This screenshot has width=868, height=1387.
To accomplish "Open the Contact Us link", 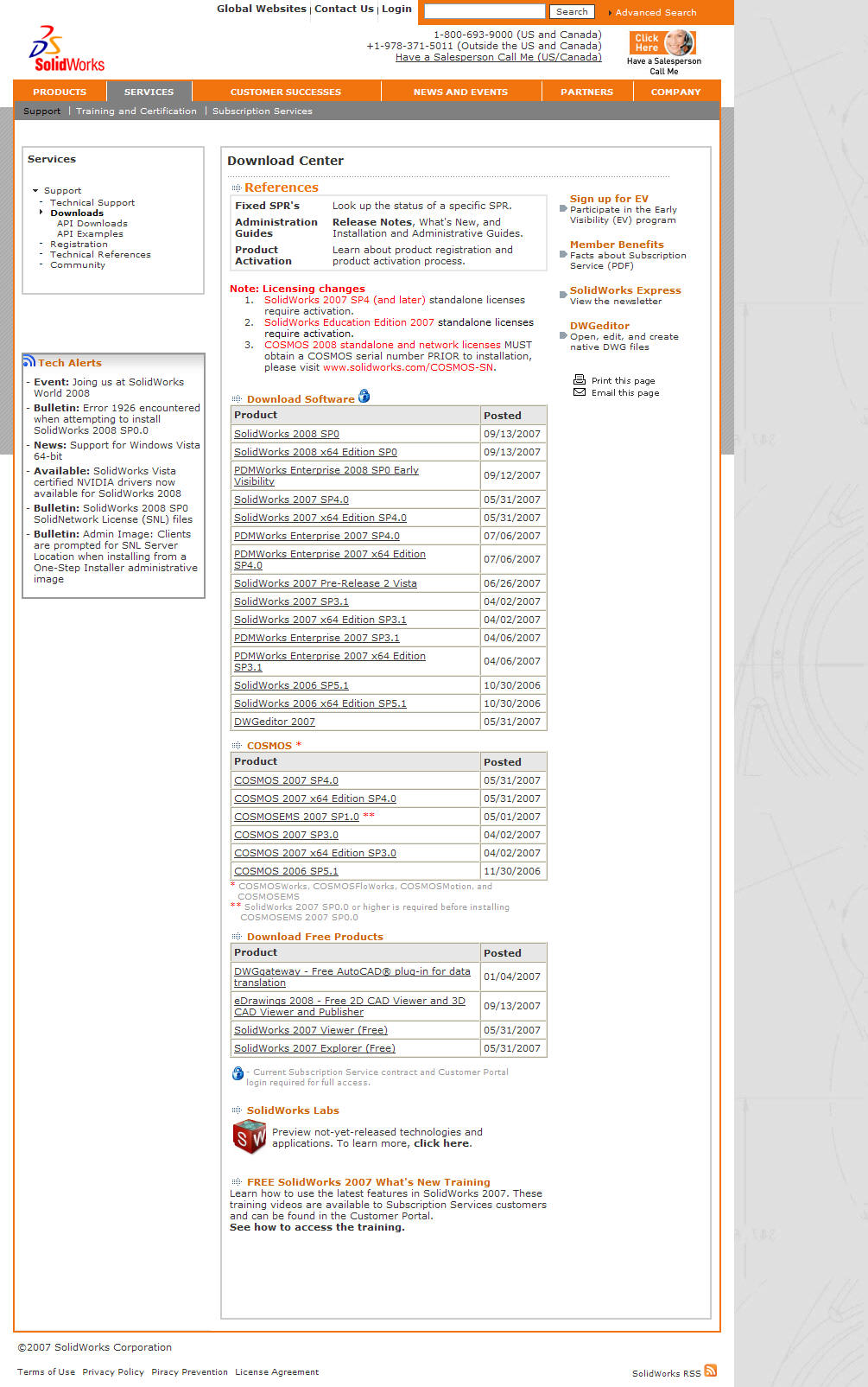I will 344,9.
